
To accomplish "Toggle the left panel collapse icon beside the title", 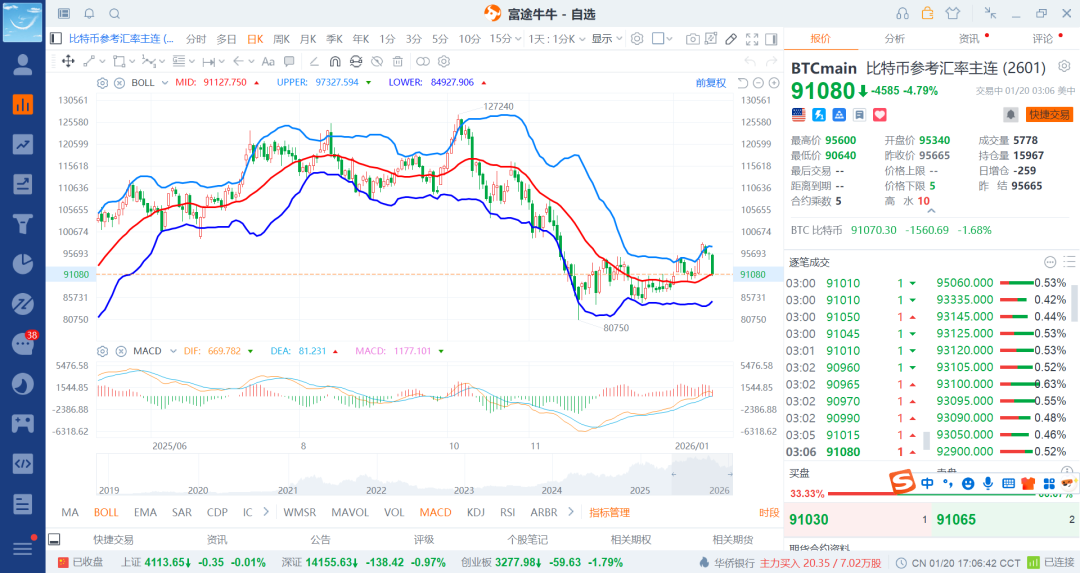I will pyautogui.click(x=56, y=39).
